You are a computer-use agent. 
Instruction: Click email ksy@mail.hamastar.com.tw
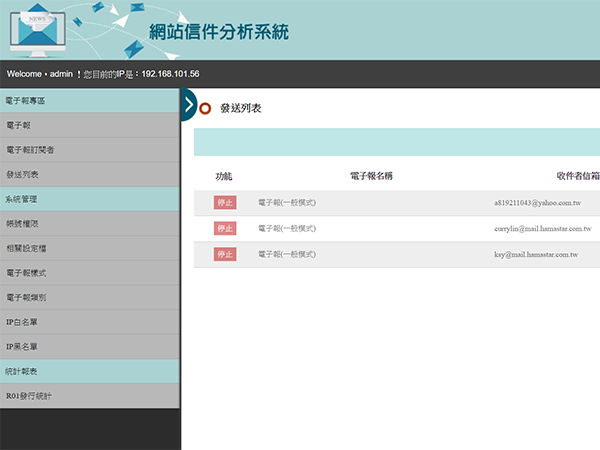coord(536,254)
